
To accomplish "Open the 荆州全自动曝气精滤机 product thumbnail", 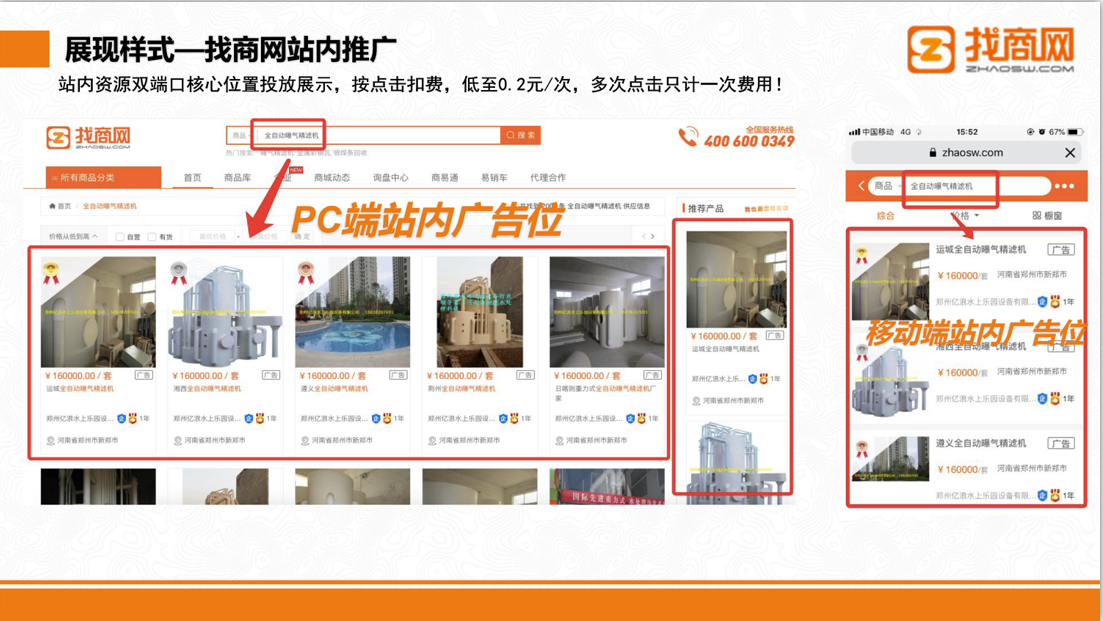I will pyautogui.click(x=480, y=312).
